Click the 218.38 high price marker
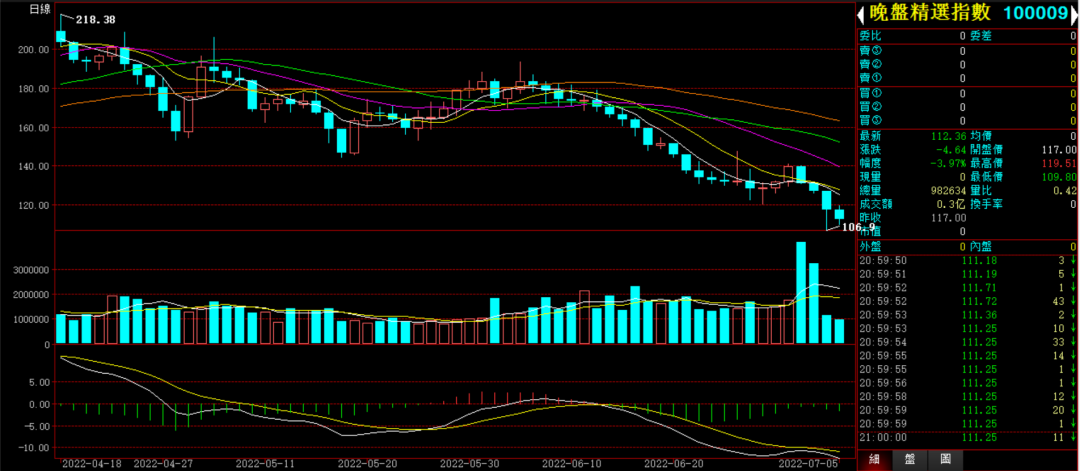1080x471 pixels. click(x=96, y=20)
